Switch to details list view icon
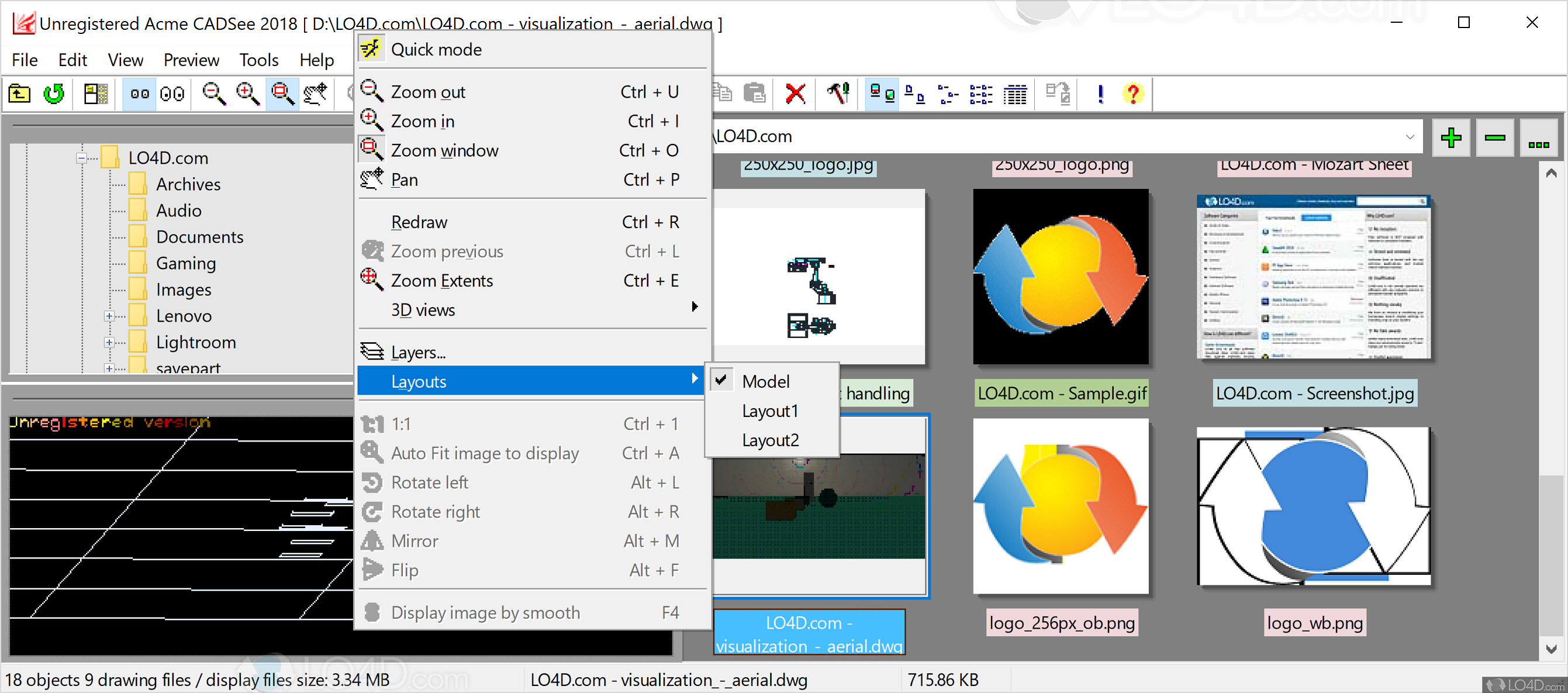Image resolution: width=1568 pixels, height=693 pixels. point(1015,94)
